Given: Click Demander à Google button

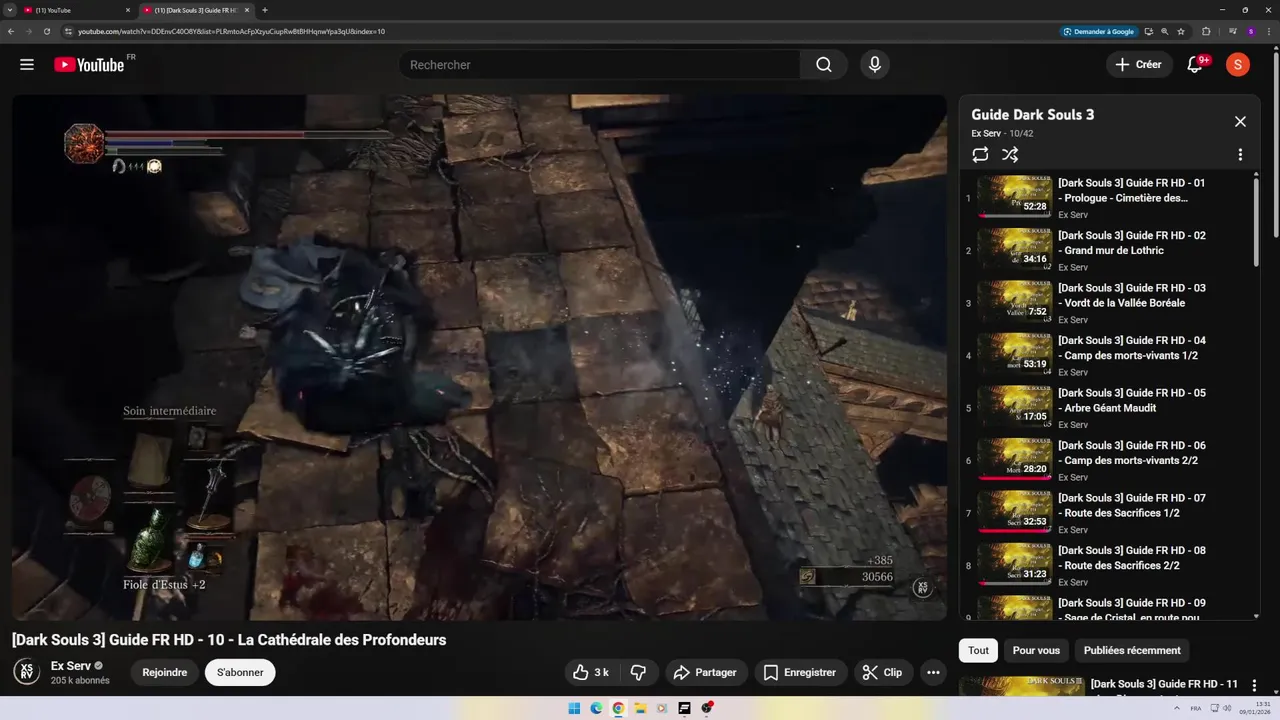Looking at the screenshot, I should [x=1099, y=31].
